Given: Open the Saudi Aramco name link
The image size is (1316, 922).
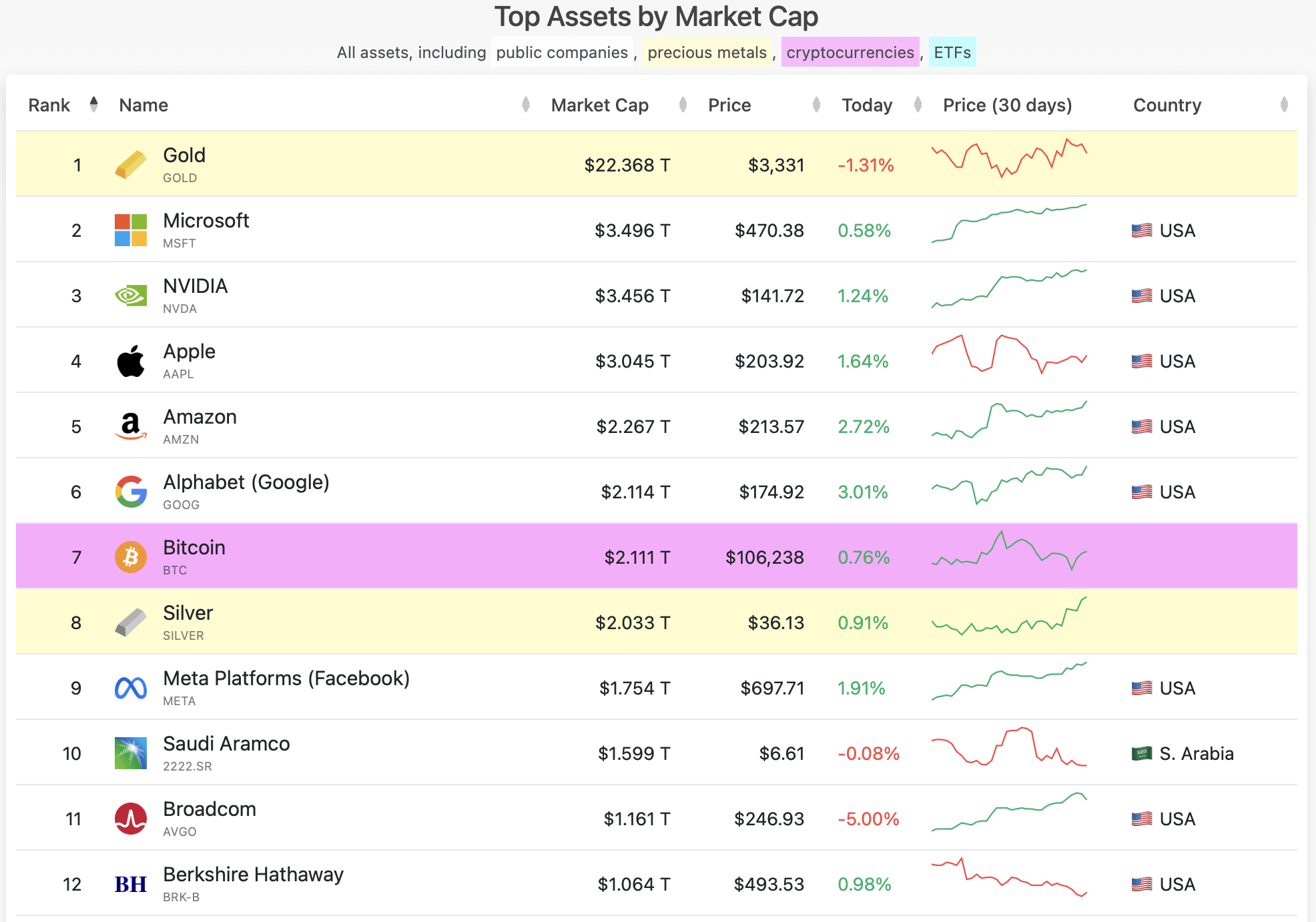Looking at the screenshot, I should pos(226,743).
